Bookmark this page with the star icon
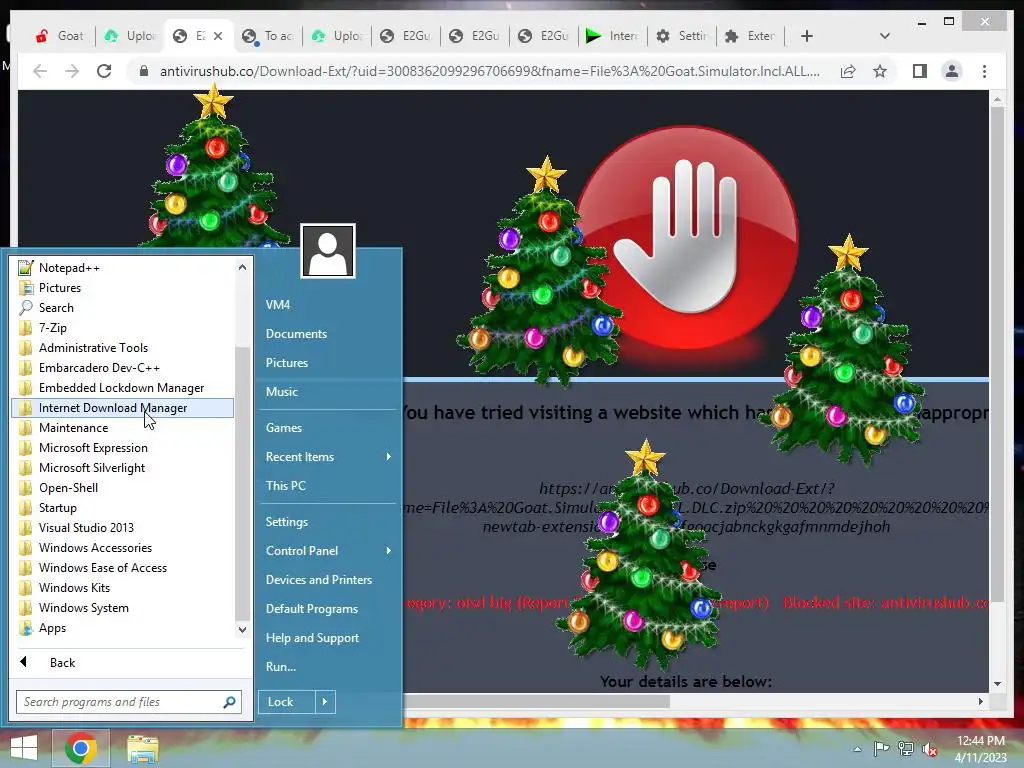Screen dimensions: 1024x768 click(880, 71)
